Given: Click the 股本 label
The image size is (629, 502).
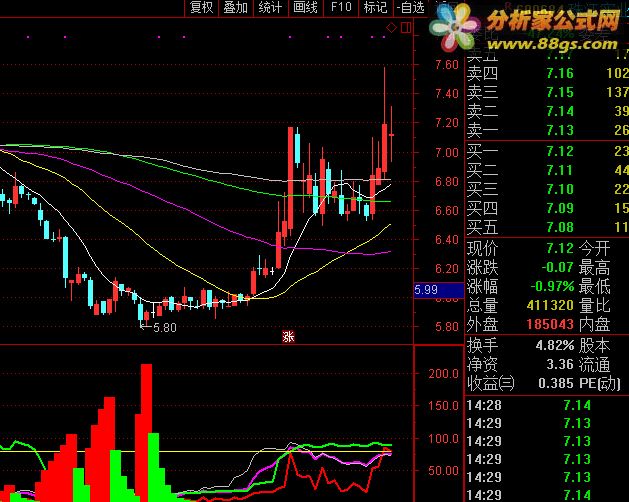Looking at the screenshot, I should tap(595, 346).
